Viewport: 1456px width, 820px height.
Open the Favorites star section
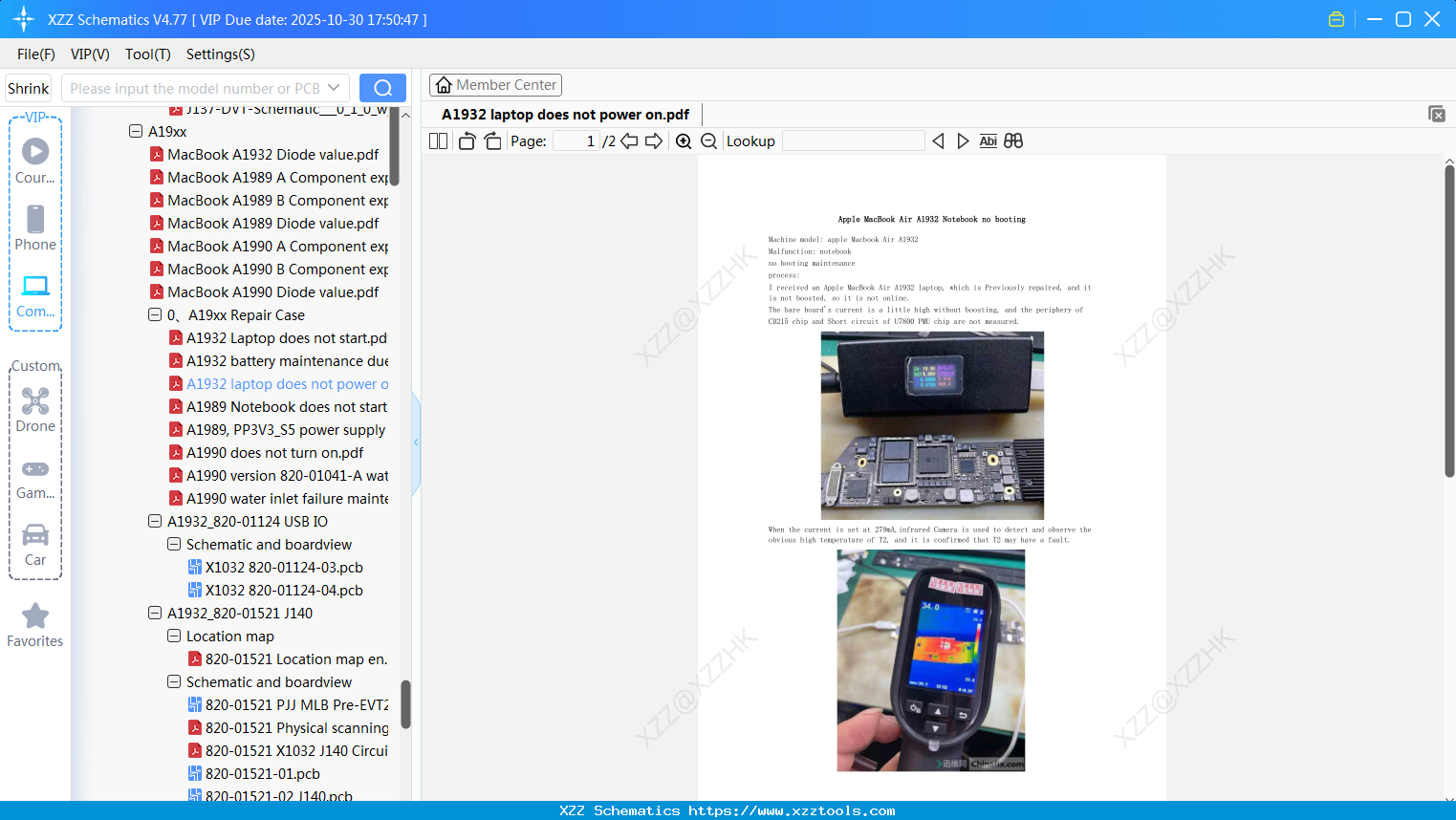(x=35, y=626)
